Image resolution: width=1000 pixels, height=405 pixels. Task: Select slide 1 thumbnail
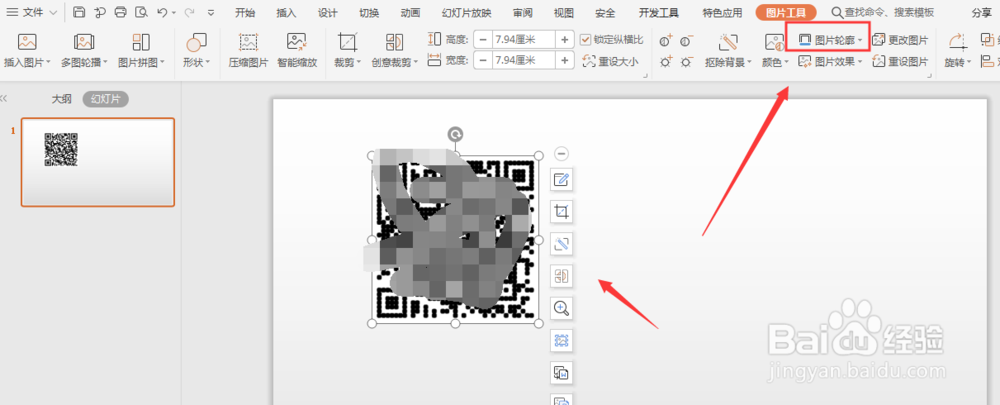point(98,162)
